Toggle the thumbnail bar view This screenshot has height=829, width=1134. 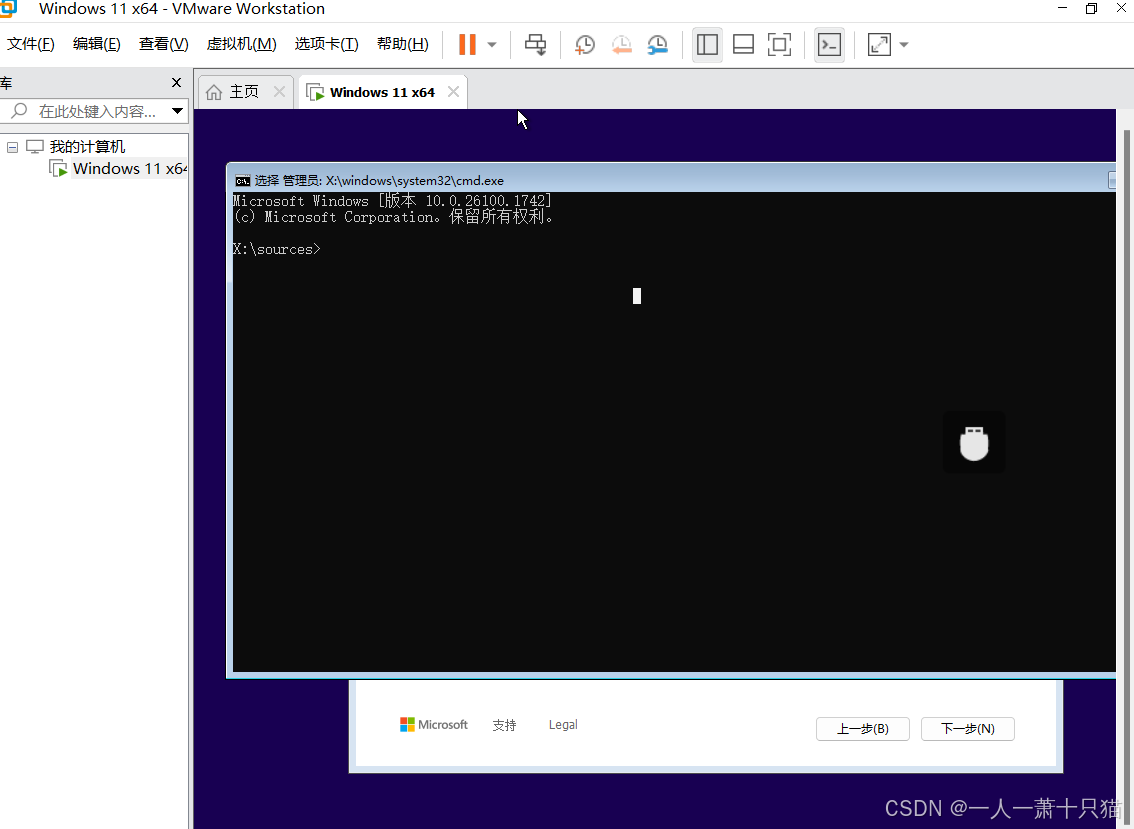(743, 45)
